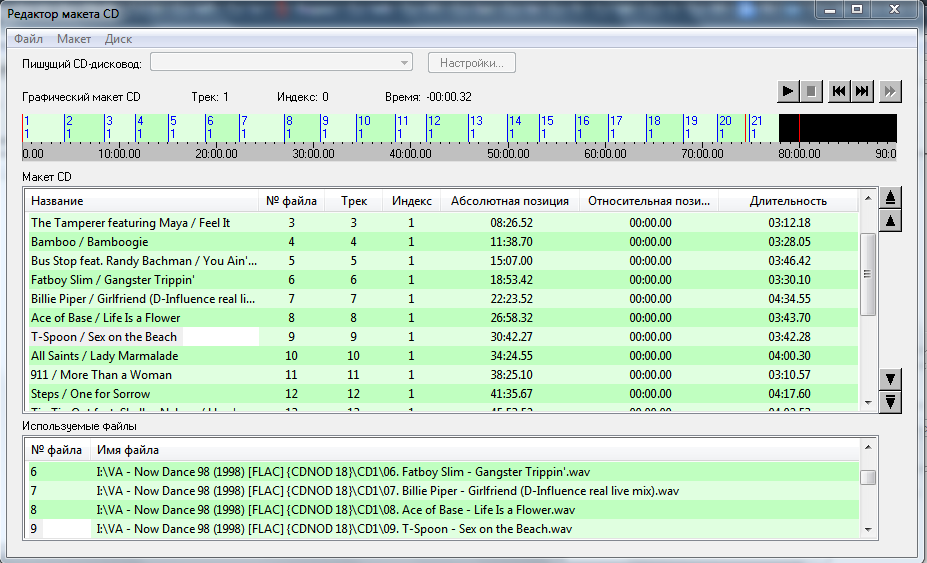Click the Длительность column header
The height and width of the screenshot is (563, 927).
[x=788, y=201]
